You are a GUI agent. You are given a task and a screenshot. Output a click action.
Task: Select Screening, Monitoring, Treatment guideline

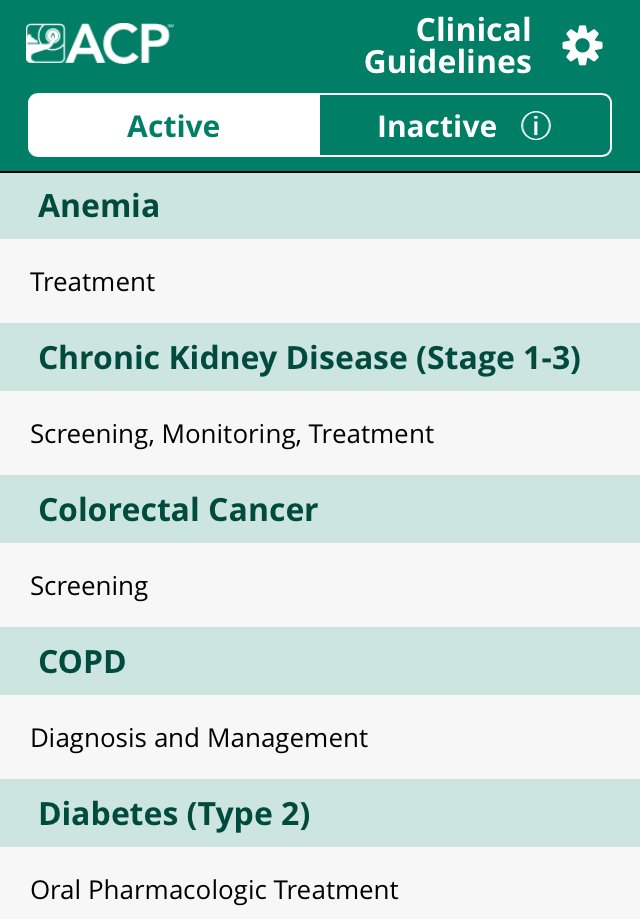(231, 434)
